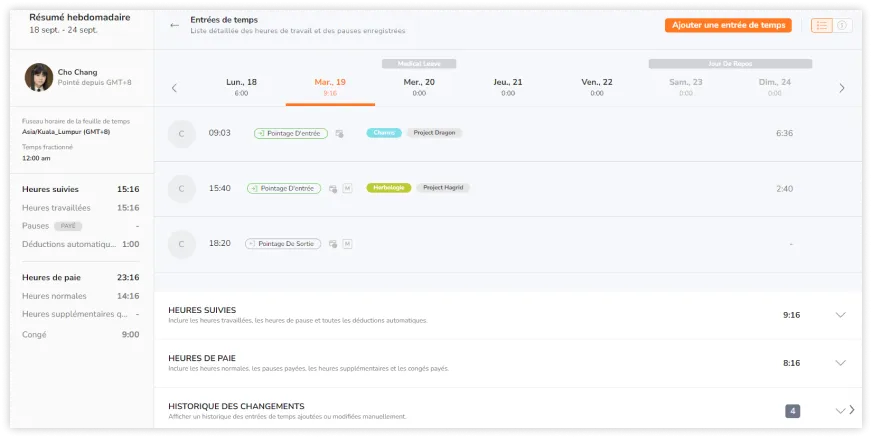Click Ajouter une entrée de temps button
The width and height of the screenshot is (872, 438).
click(x=728, y=25)
